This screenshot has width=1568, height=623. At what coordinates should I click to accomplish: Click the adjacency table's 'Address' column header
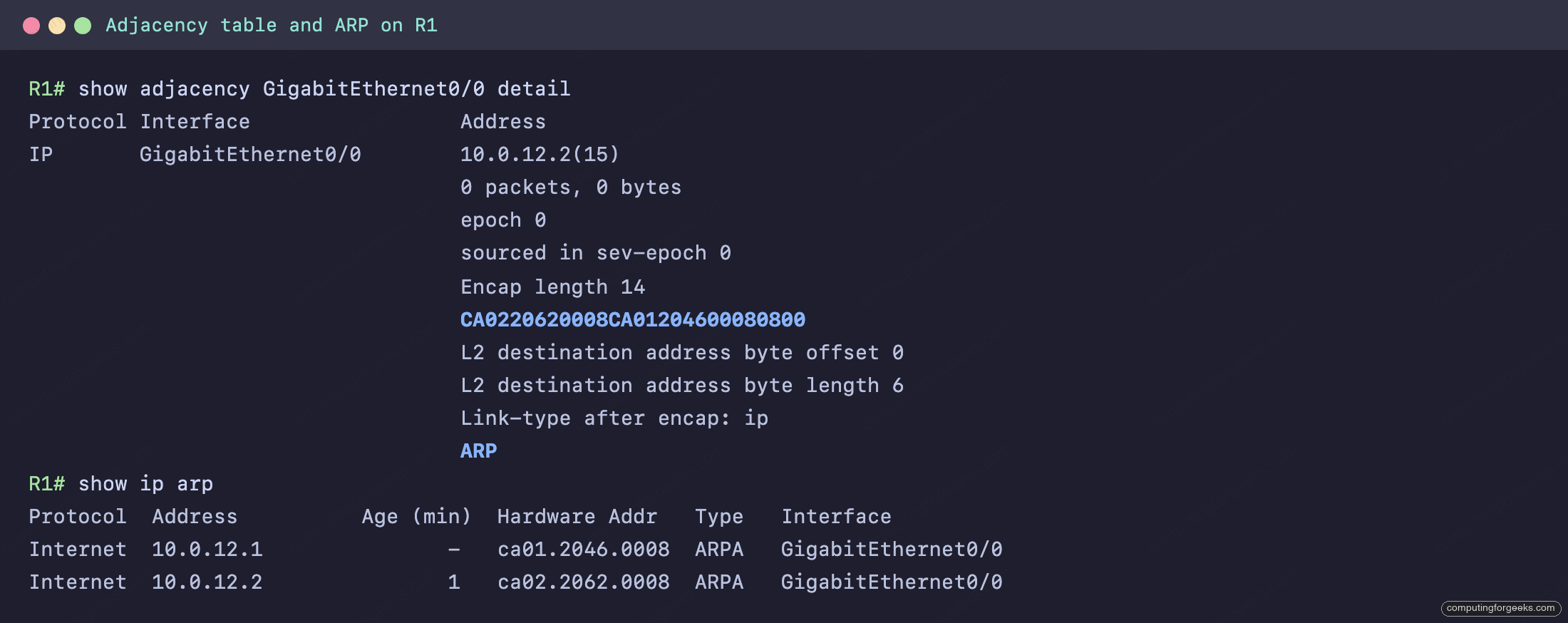503,122
